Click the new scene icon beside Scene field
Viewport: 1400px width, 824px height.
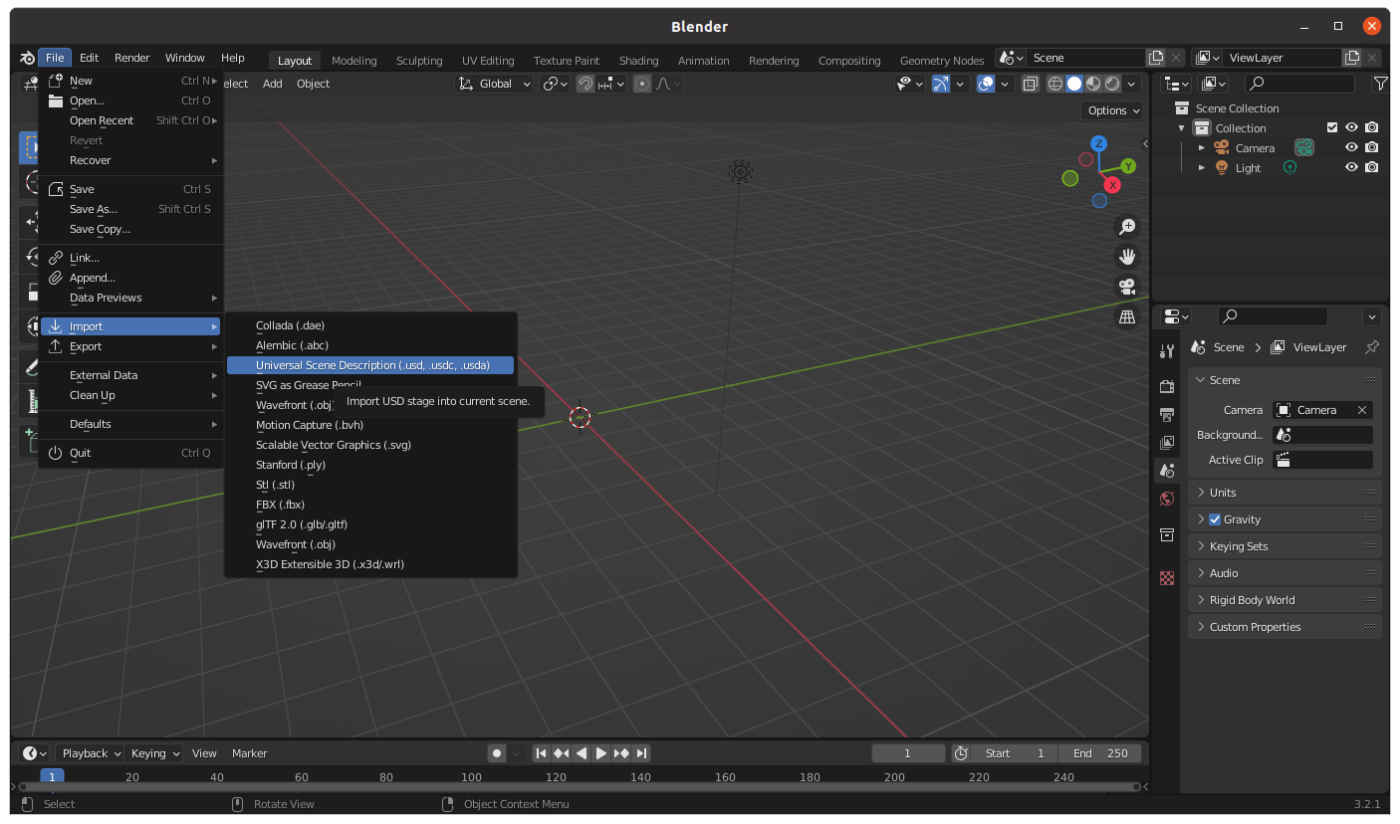1156,58
